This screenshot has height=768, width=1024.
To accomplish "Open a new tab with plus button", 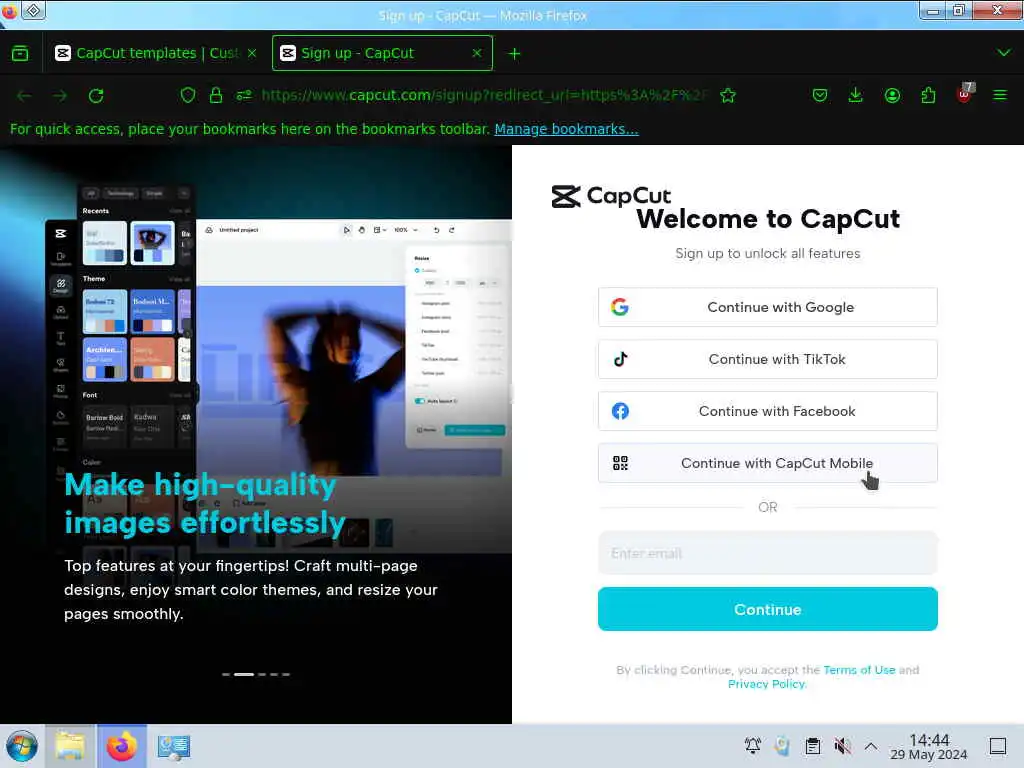I will click(515, 54).
